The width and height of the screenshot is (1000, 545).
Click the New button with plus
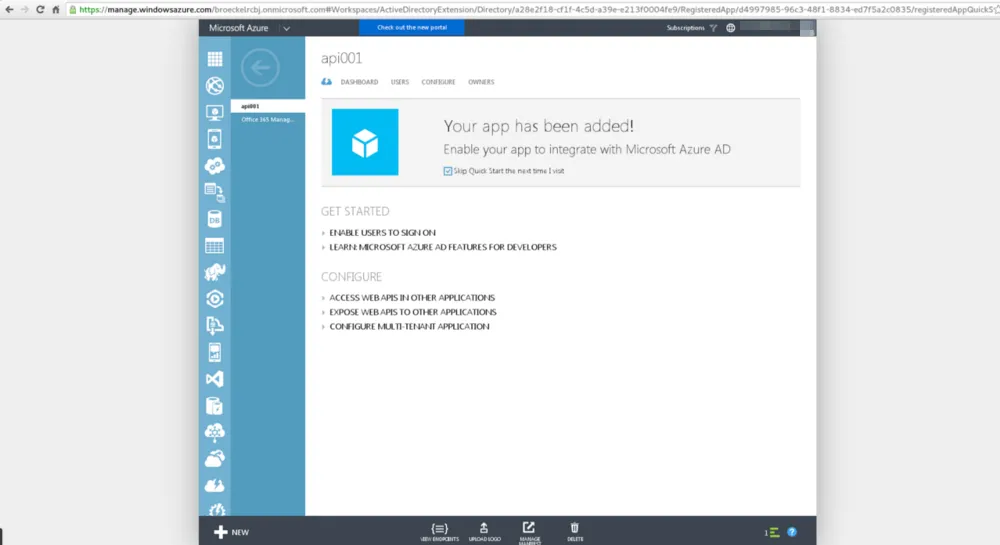pyautogui.click(x=232, y=532)
